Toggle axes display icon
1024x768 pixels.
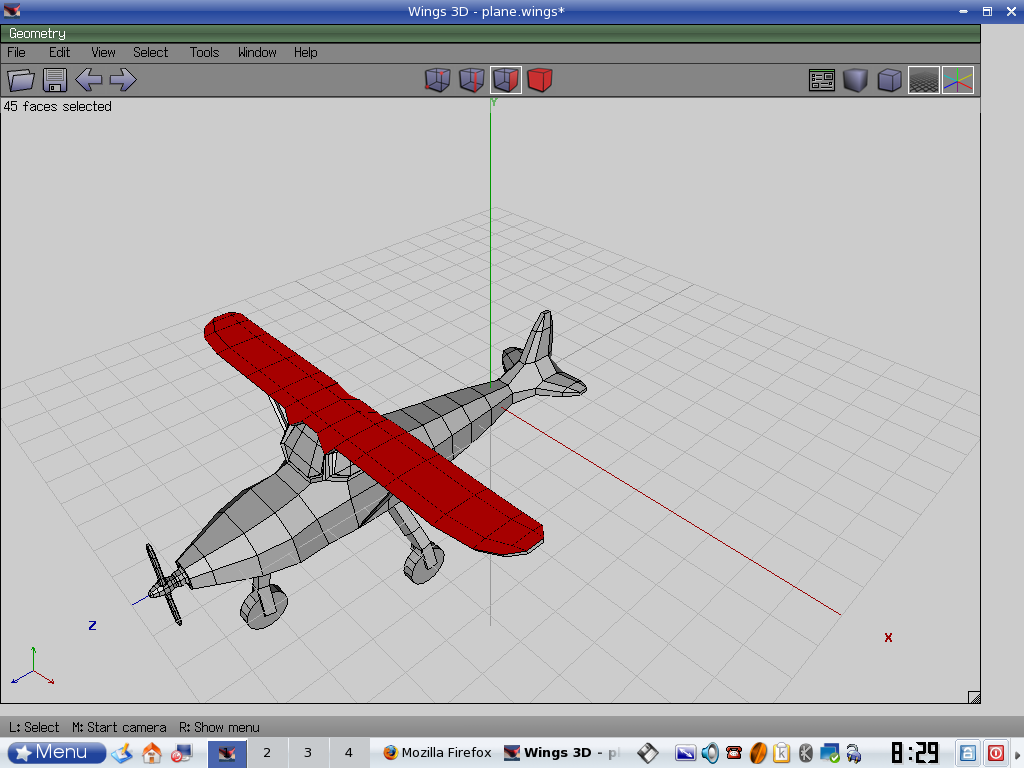pos(957,80)
